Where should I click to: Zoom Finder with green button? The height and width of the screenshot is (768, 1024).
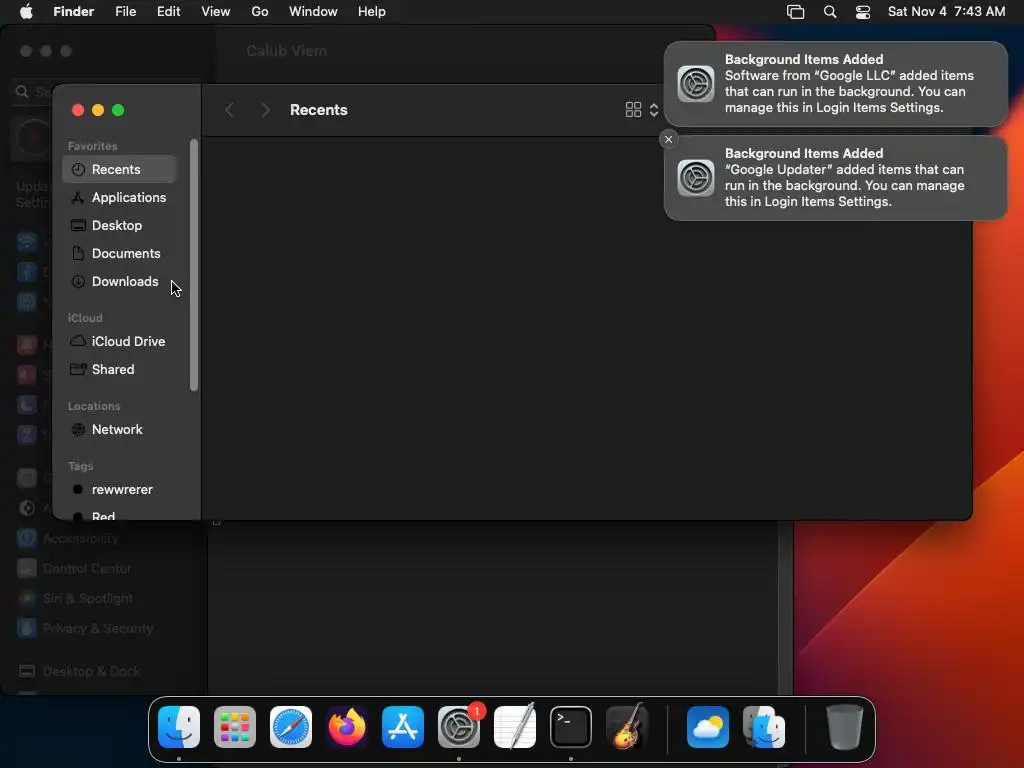[118, 110]
